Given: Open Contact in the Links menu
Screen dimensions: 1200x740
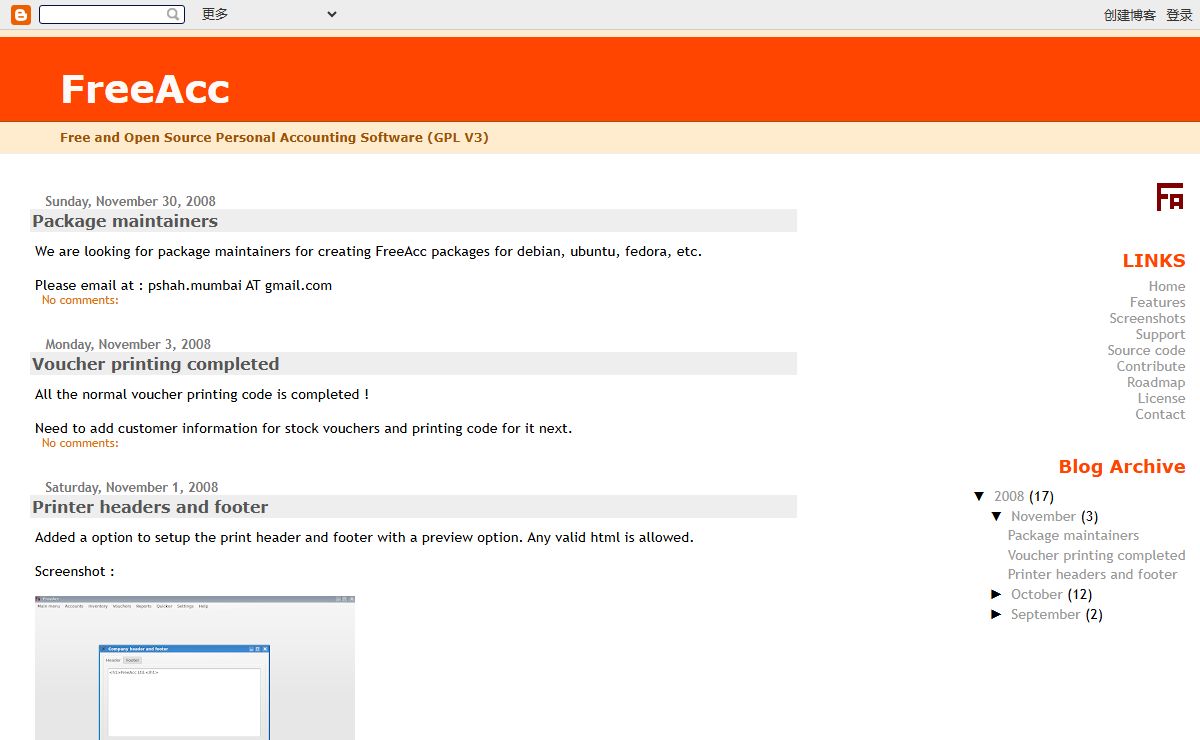Looking at the screenshot, I should coord(1160,414).
